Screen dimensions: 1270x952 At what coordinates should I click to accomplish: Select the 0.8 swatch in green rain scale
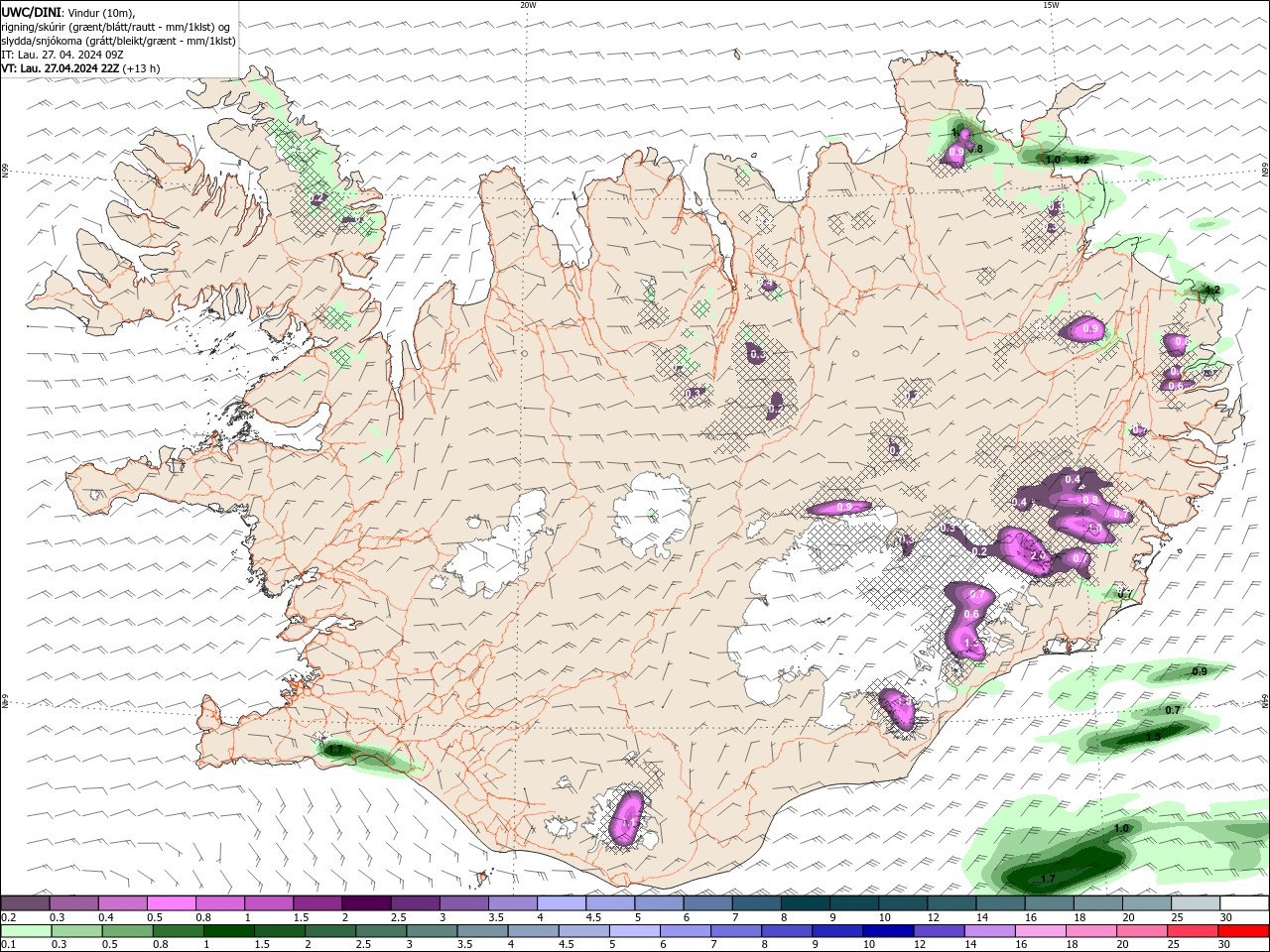178,930
